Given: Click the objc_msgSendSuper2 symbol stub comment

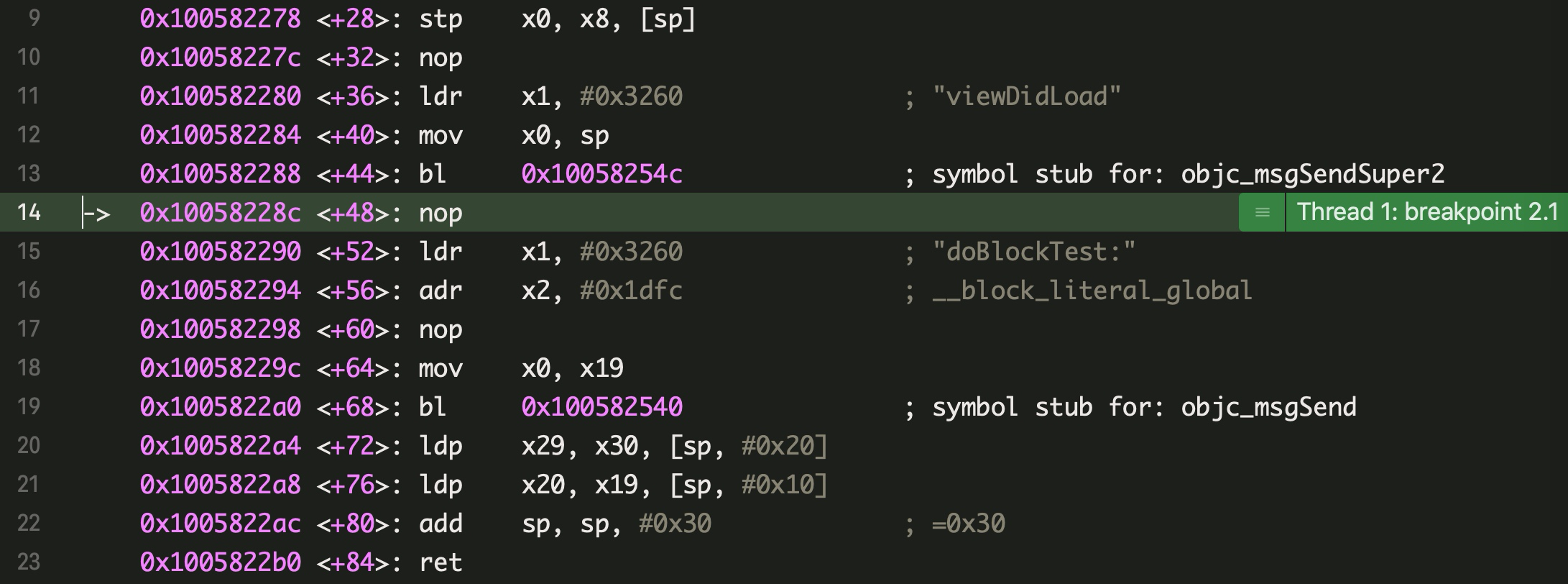Looking at the screenshot, I should tap(1188, 174).
